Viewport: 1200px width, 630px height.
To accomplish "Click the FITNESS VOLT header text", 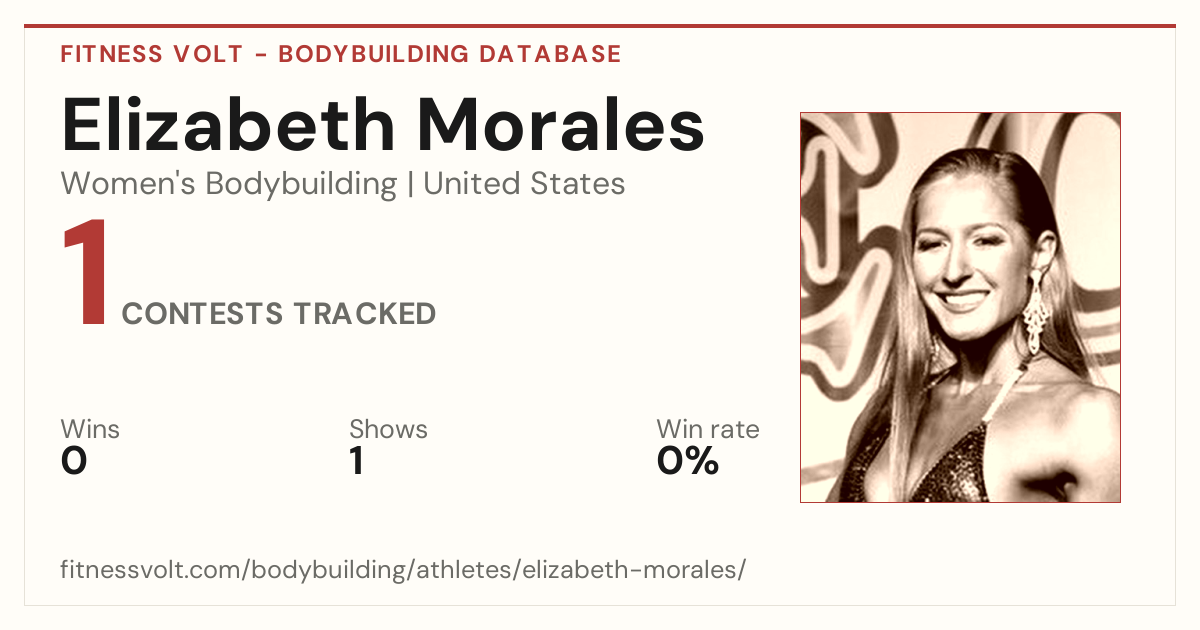I will pyautogui.click(x=151, y=54).
